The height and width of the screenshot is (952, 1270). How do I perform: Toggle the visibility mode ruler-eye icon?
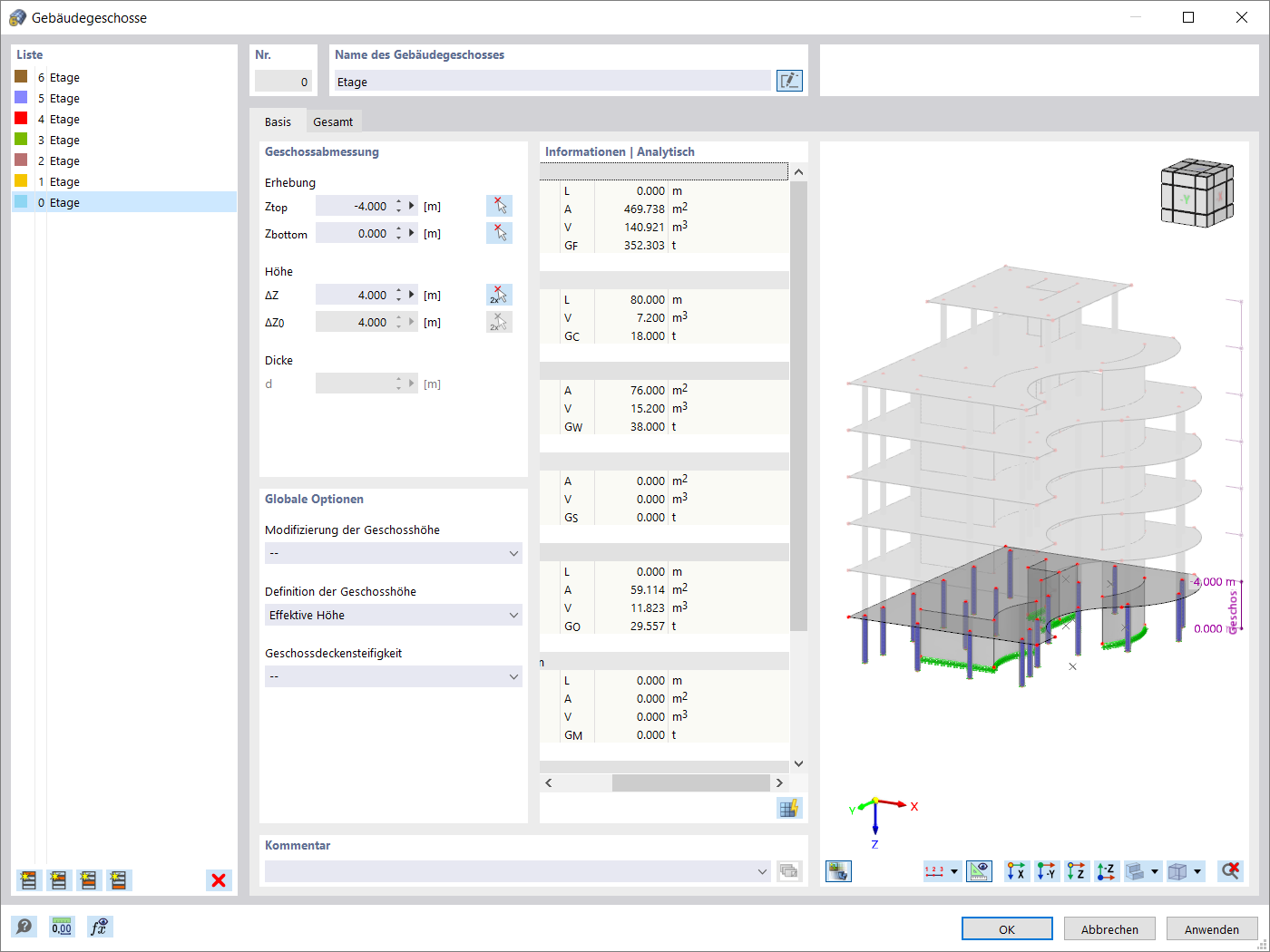(979, 871)
